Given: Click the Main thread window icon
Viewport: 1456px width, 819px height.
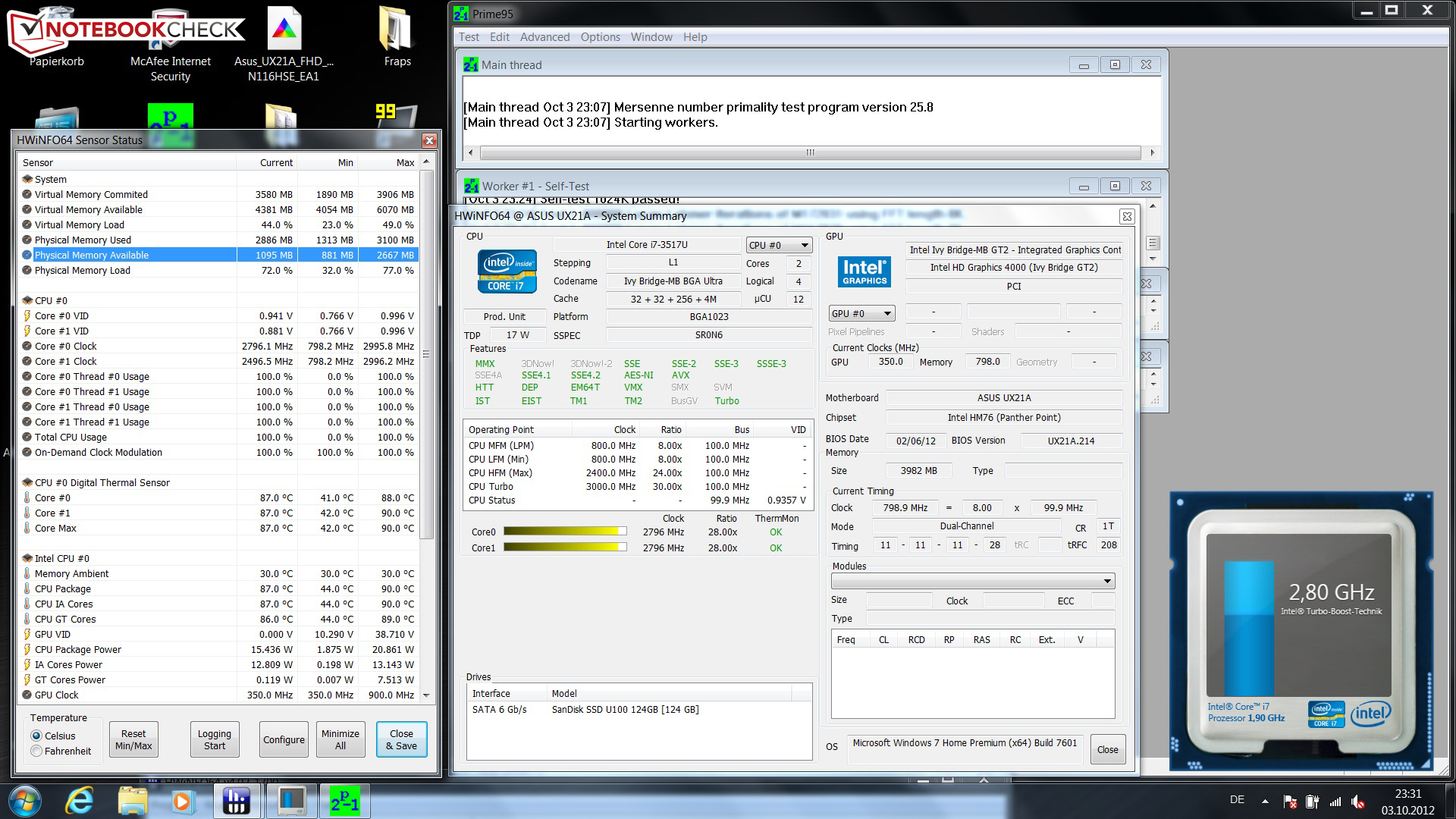Looking at the screenshot, I should pos(471,65).
